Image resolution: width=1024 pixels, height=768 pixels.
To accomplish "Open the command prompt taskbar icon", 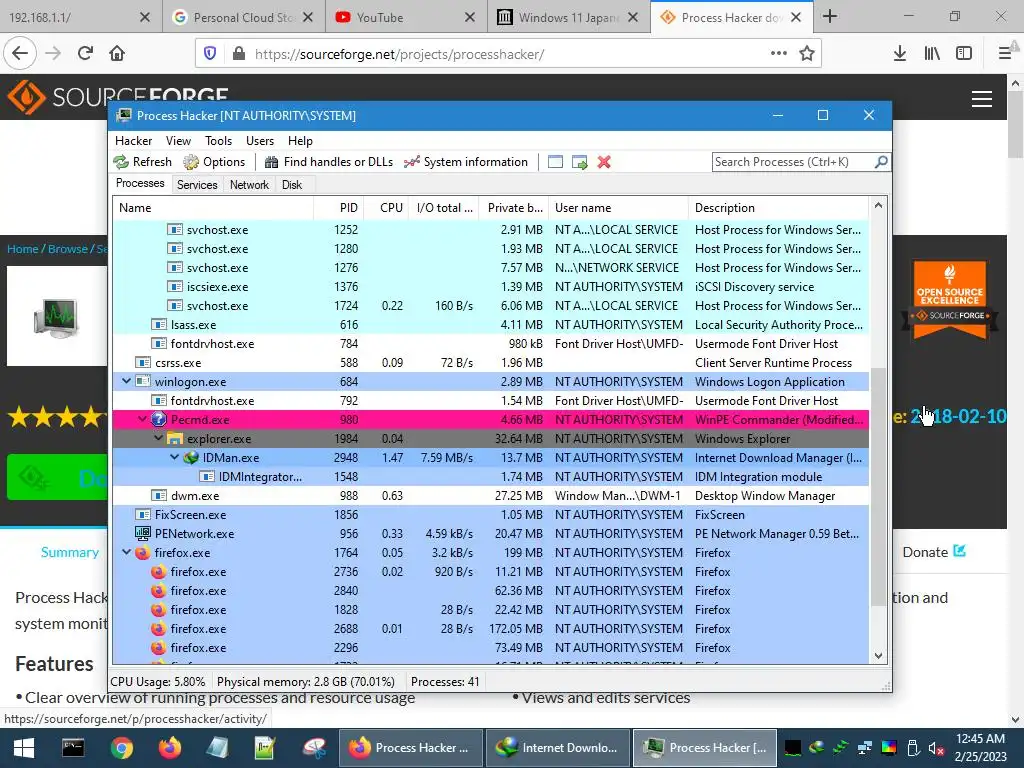I will pyautogui.click(x=73, y=748).
